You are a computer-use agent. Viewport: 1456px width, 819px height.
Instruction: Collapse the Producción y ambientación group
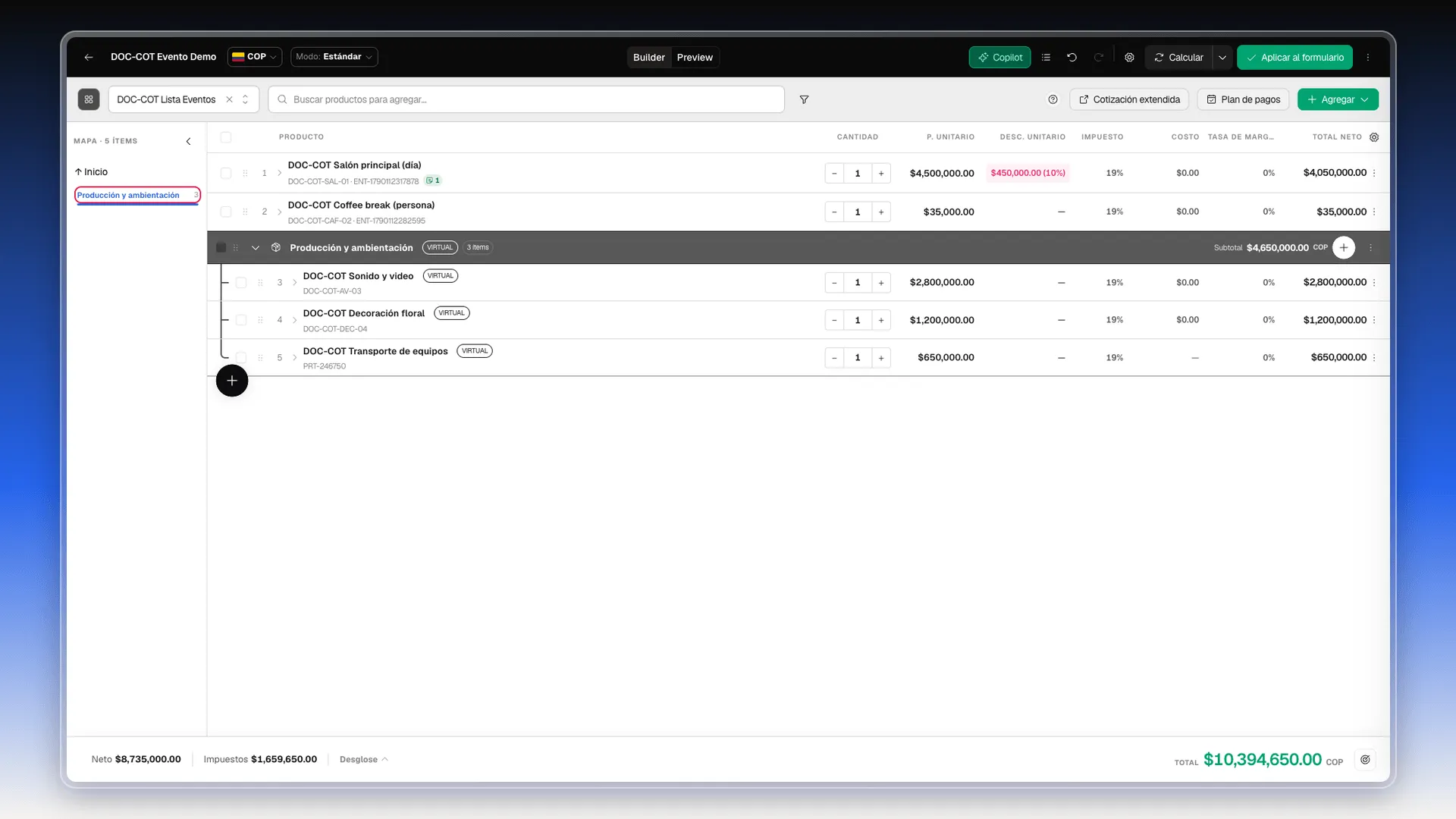256,247
